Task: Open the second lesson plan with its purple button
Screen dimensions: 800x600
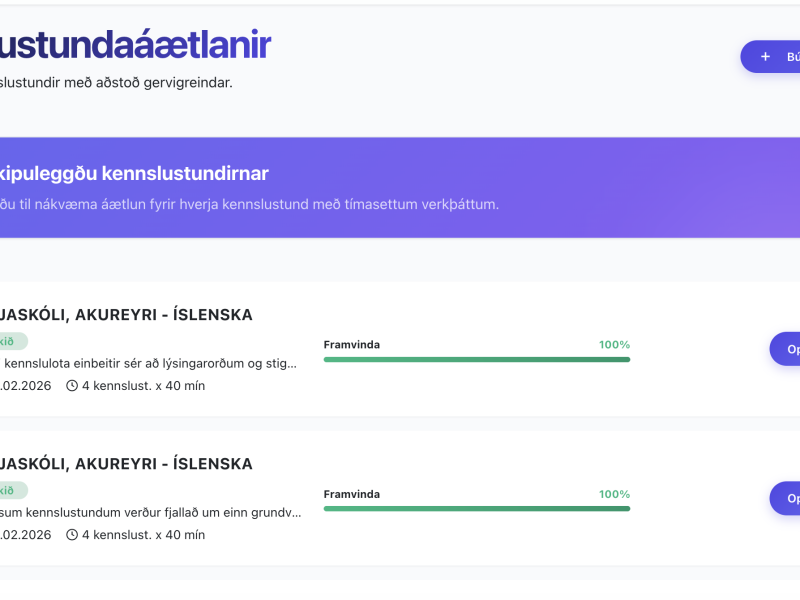Action: [x=786, y=498]
